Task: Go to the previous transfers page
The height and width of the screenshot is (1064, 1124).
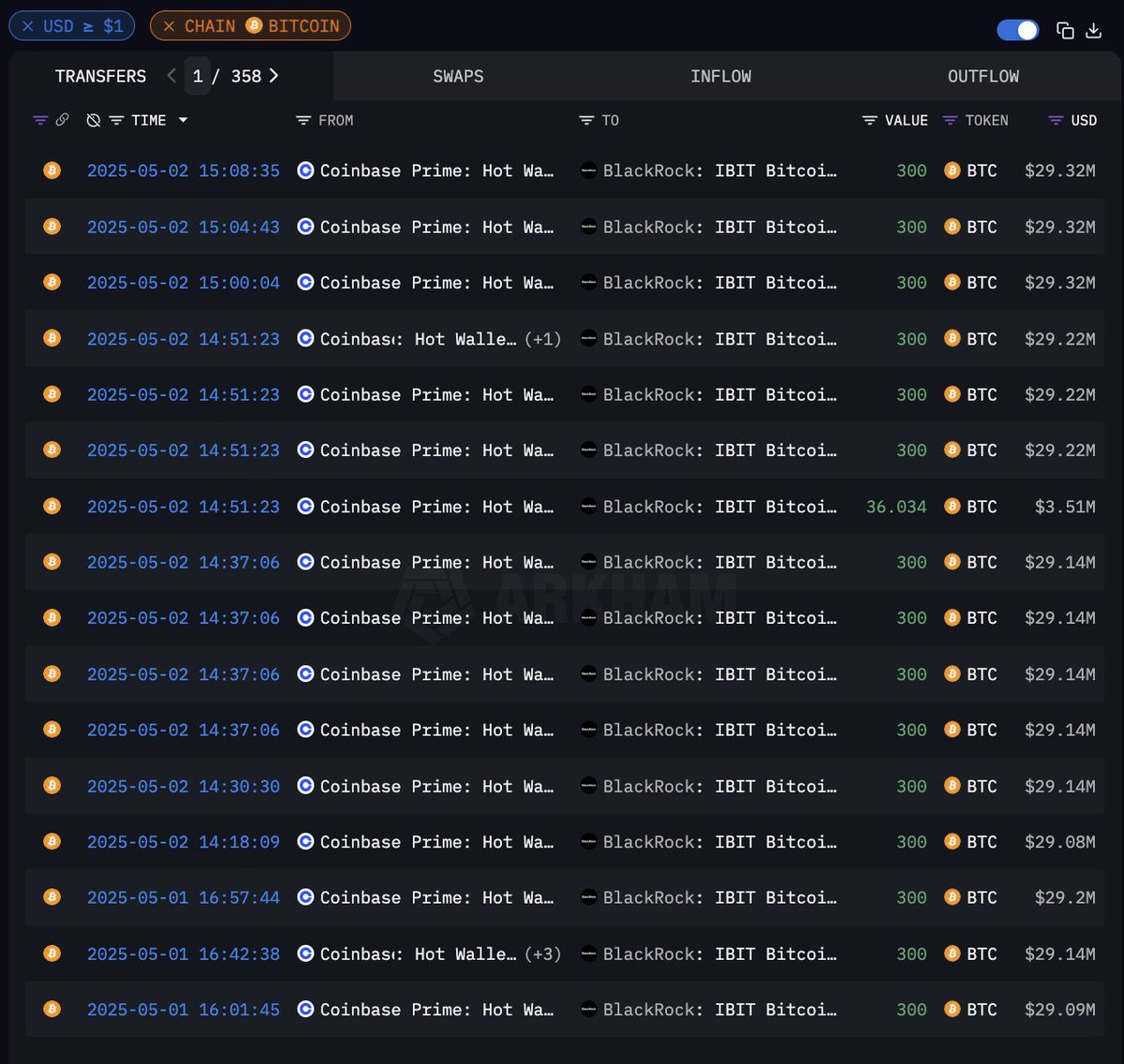Action: (170, 76)
